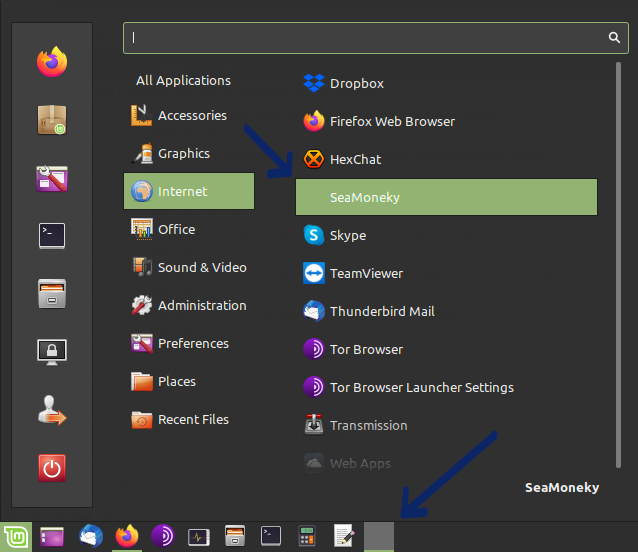Image resolution: width=638 pixels, height=552 pixels.
Task: Open Calculator from the taskbar
Action: click(x=307, y=536)
